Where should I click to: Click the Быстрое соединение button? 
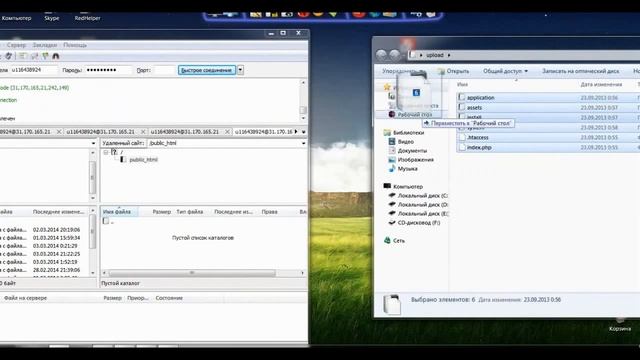tap(207, 70)
